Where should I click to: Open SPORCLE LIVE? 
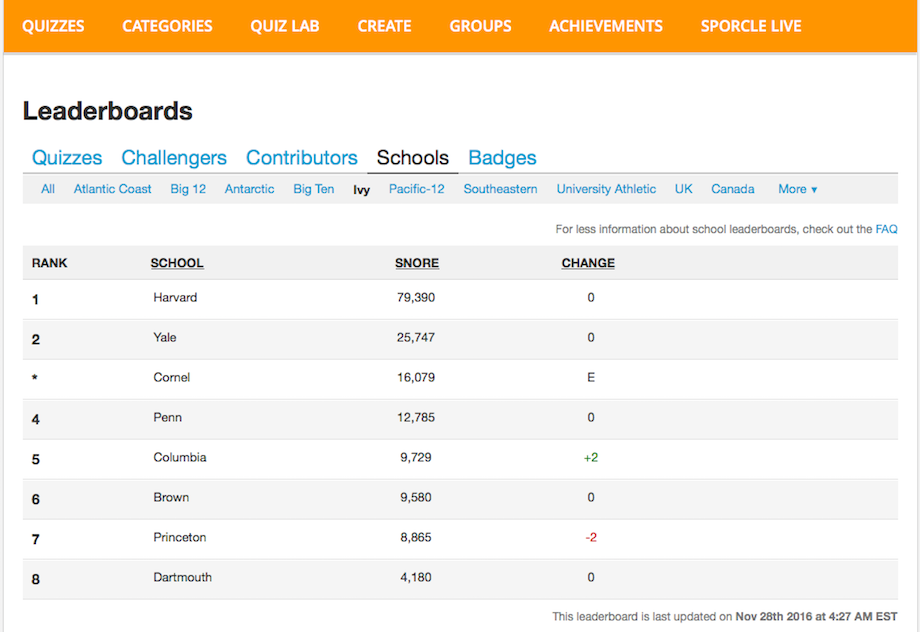click(x=751, y=26)
